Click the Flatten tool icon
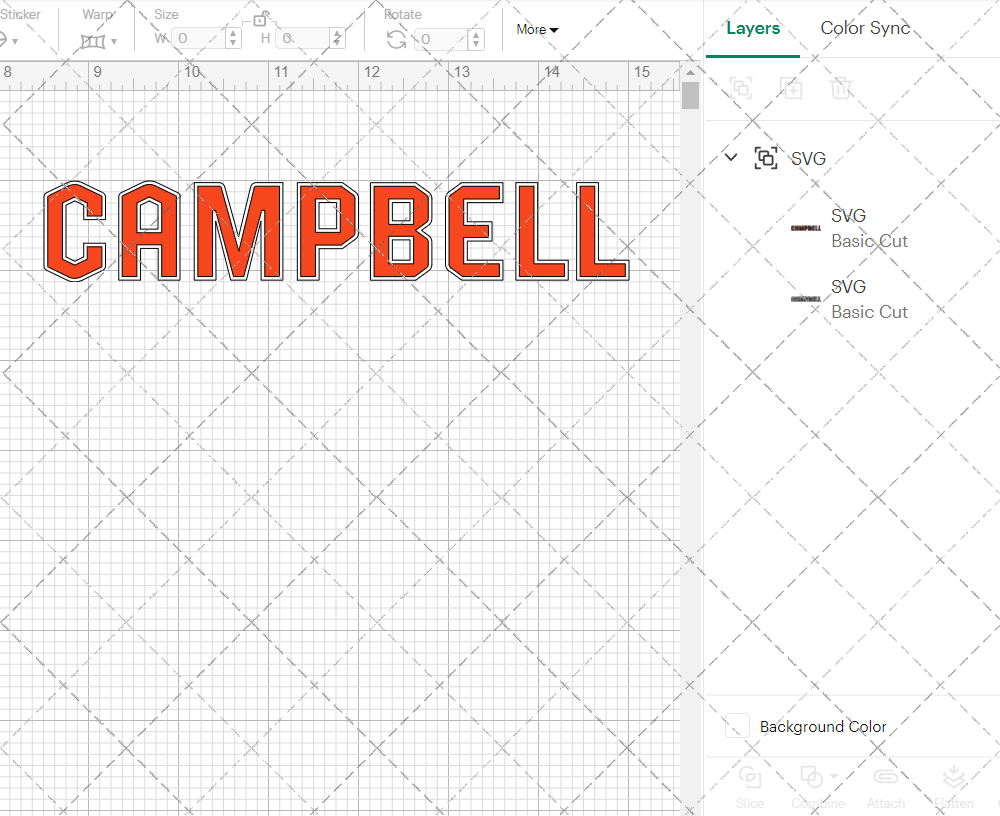This screenshot has width=1000, height=816. (x=954, y=778)
